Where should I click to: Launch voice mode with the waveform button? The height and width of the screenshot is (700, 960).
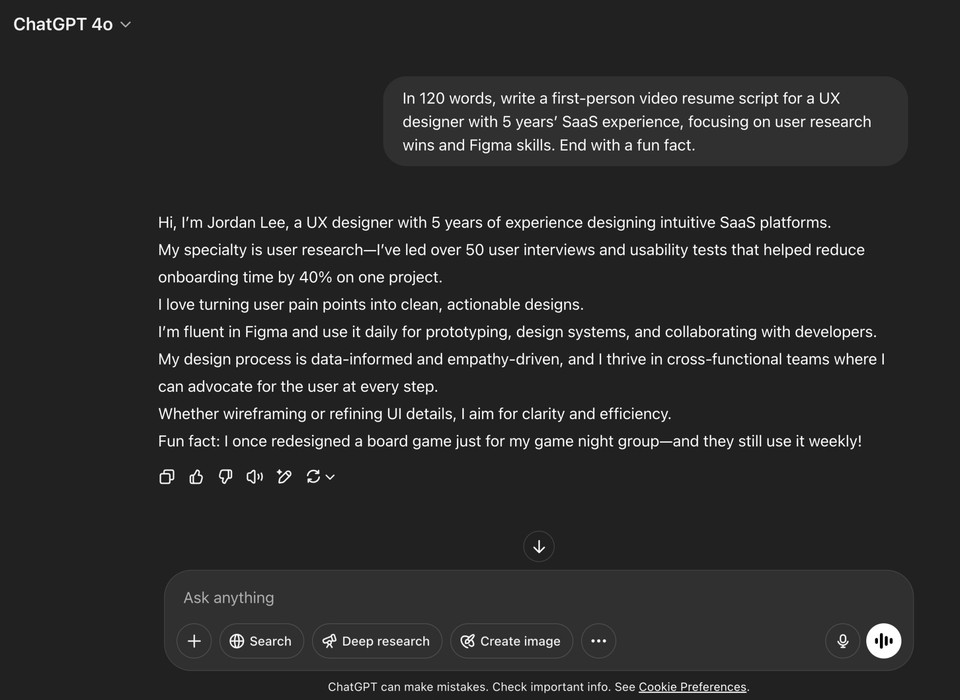(x=883, y=641)
